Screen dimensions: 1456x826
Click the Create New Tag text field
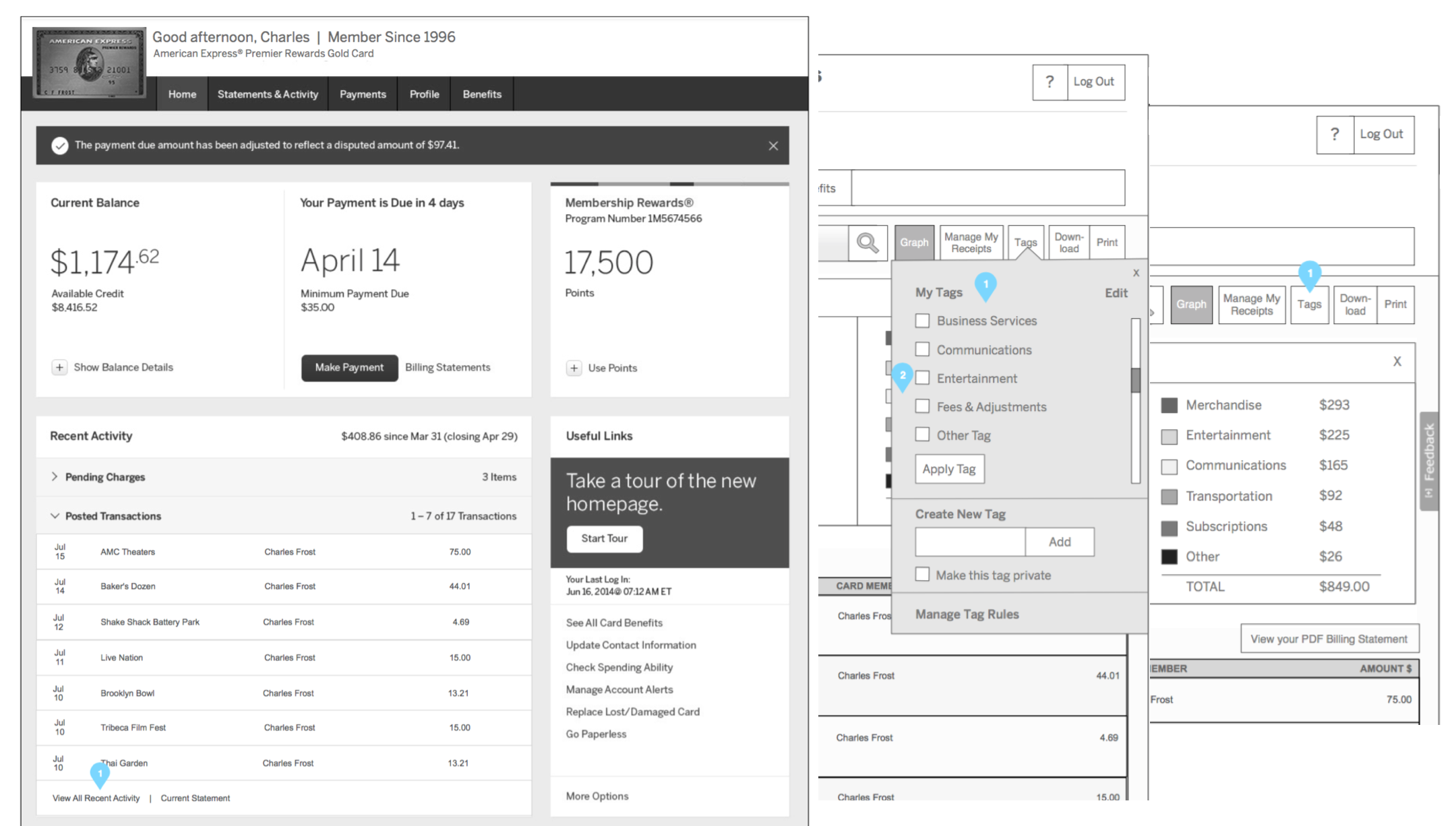point(970,542)
